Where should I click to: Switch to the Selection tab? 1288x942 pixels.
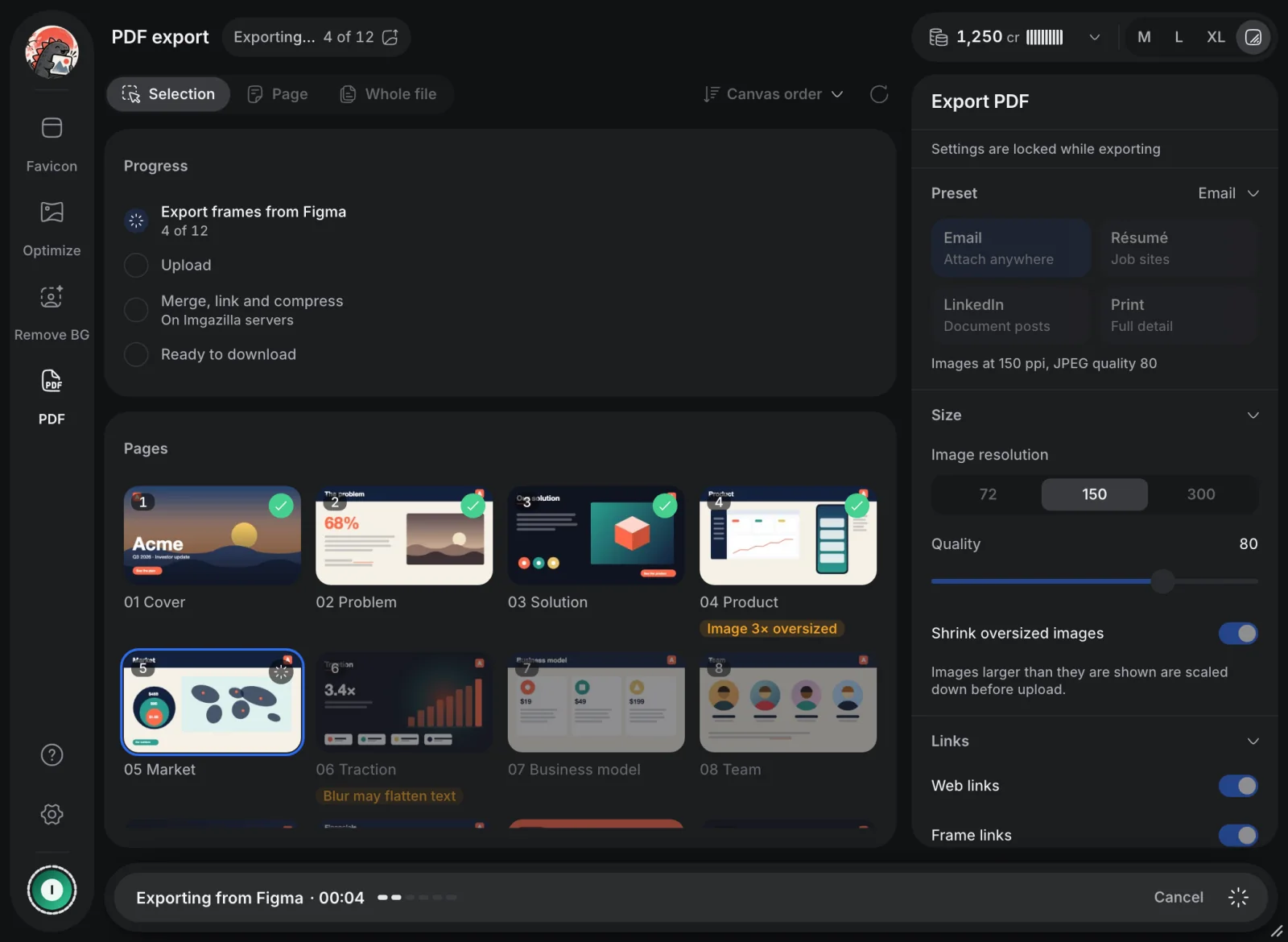[x=168, y=94]
